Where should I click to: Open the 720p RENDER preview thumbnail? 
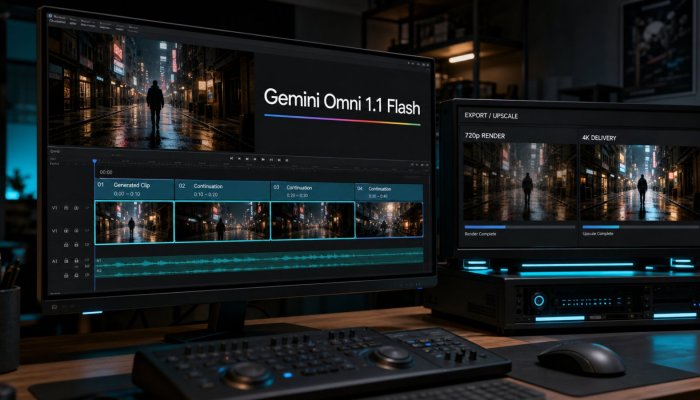520,182
